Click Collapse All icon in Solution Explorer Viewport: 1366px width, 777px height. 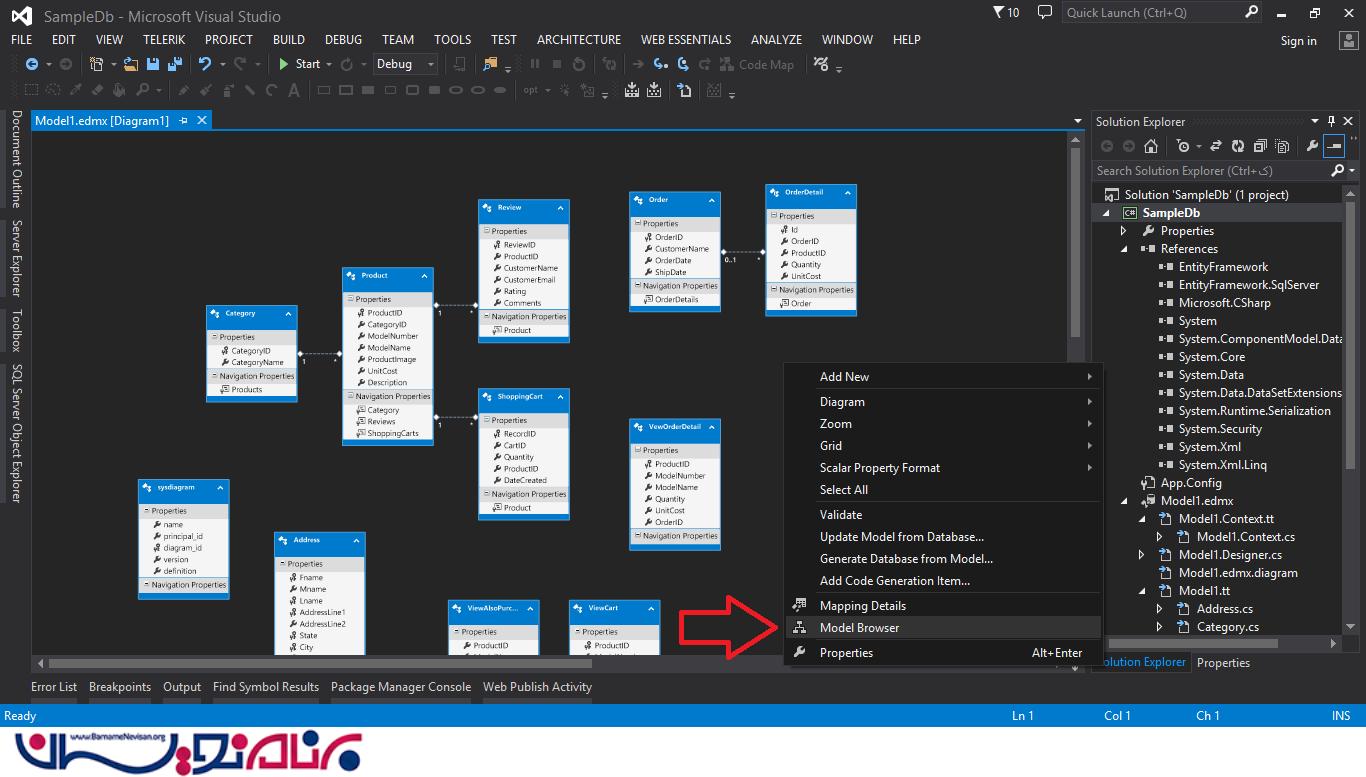point(1260,146)
